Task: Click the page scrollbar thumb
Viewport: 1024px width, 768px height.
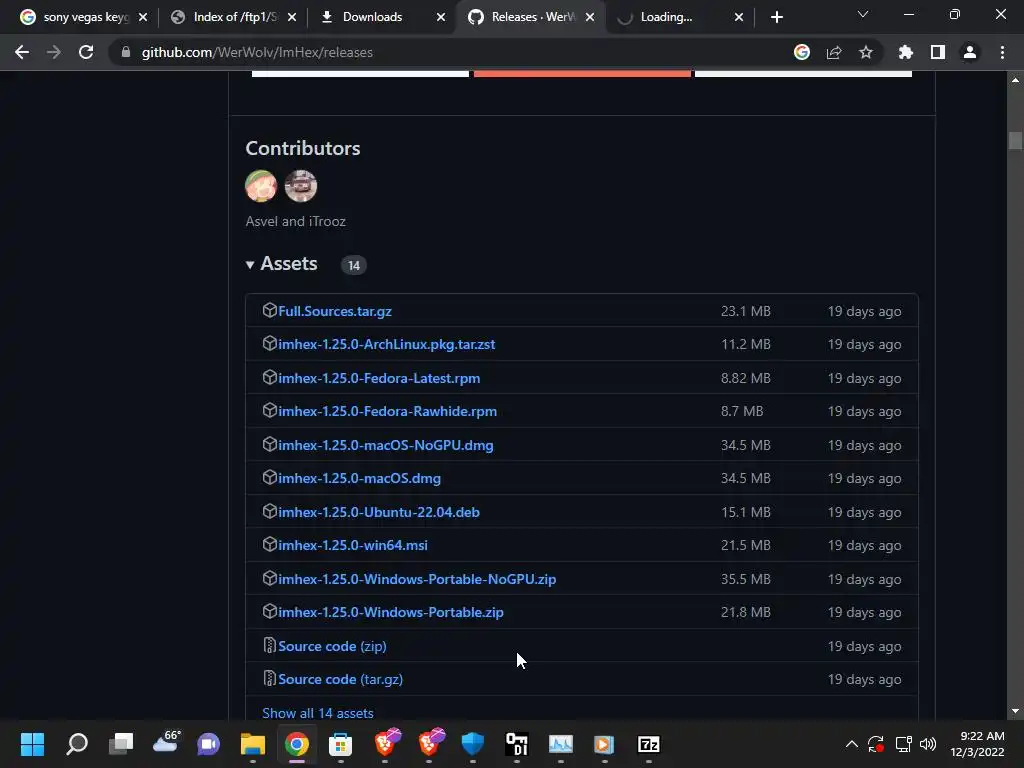Action: click(x=1015, y=140)
